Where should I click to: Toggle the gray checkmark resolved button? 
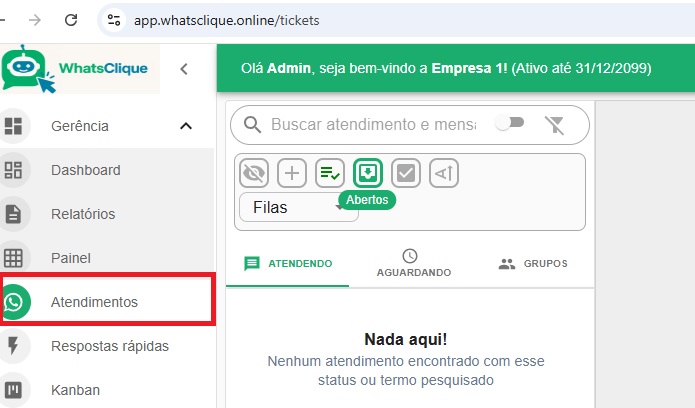point(406,173)
